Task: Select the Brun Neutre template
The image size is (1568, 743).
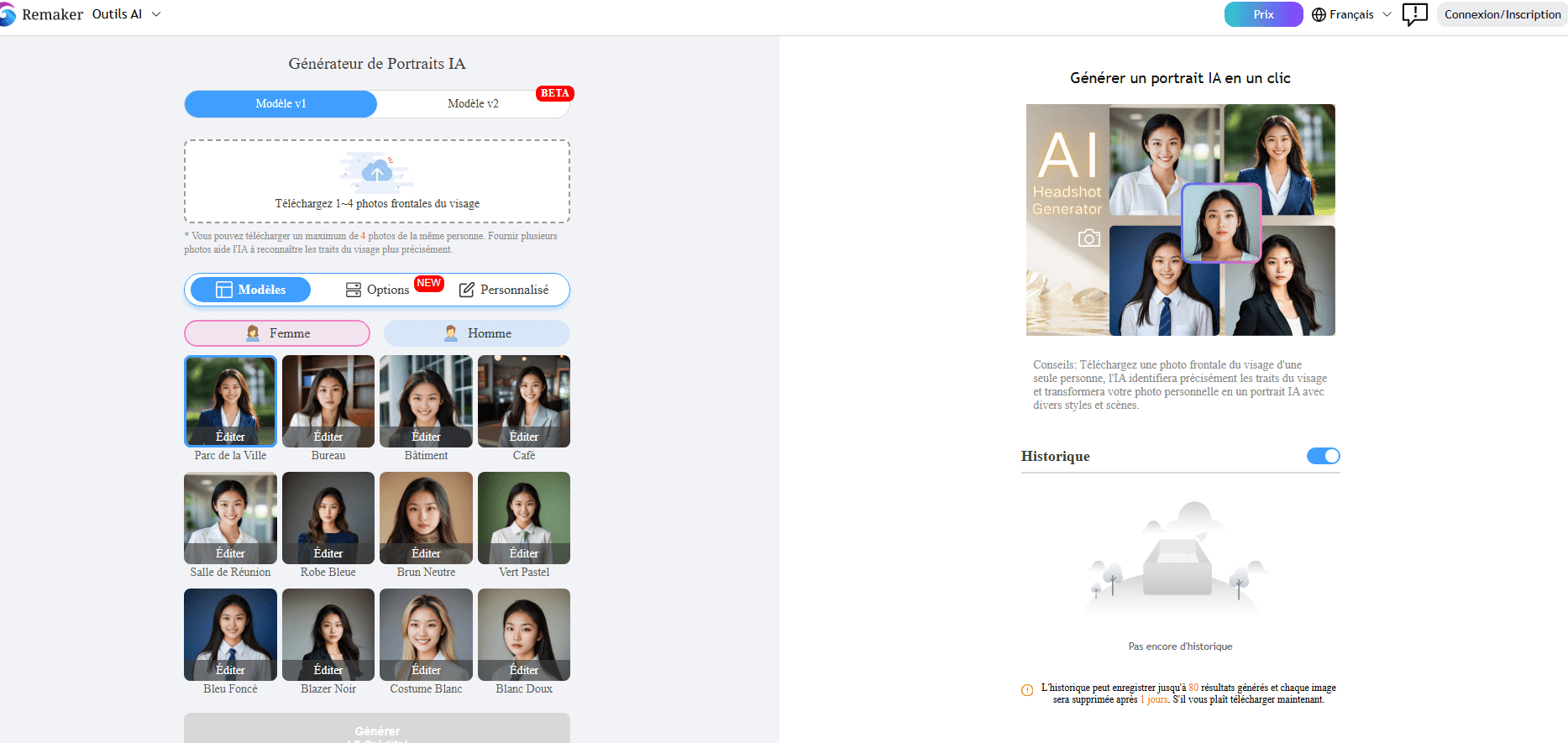Action: [426, 518]
